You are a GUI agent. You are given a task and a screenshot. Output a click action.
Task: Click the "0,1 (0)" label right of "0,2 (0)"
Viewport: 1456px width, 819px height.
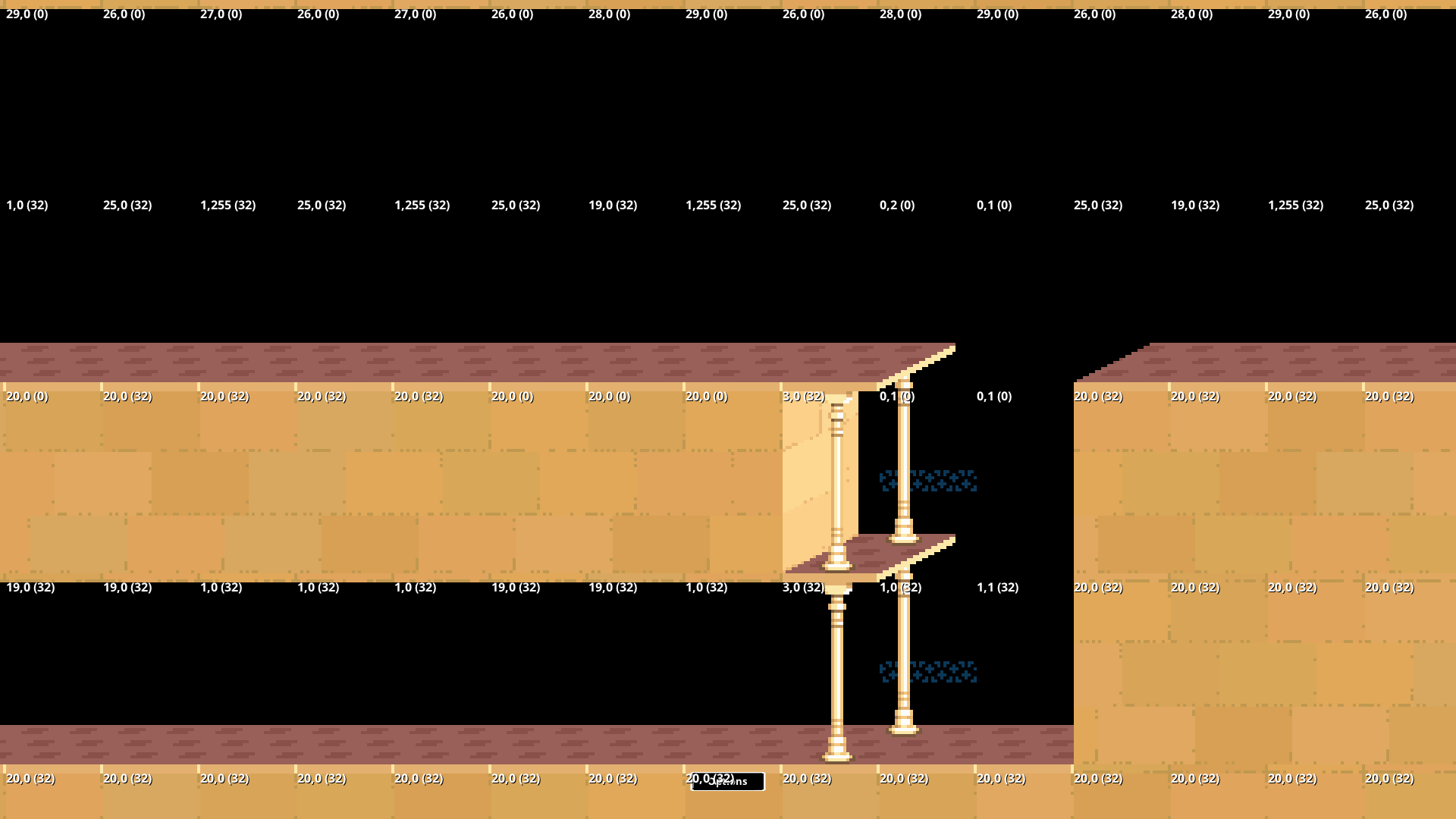(x=994, y=205)
